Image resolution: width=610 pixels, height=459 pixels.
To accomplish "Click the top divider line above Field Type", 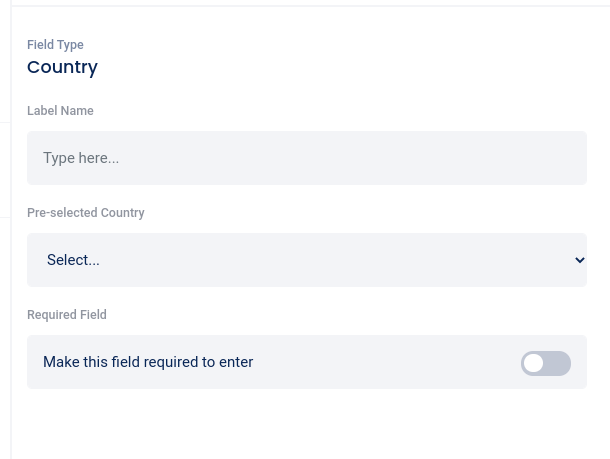I will pyautogui.click(x=310, y=6).
